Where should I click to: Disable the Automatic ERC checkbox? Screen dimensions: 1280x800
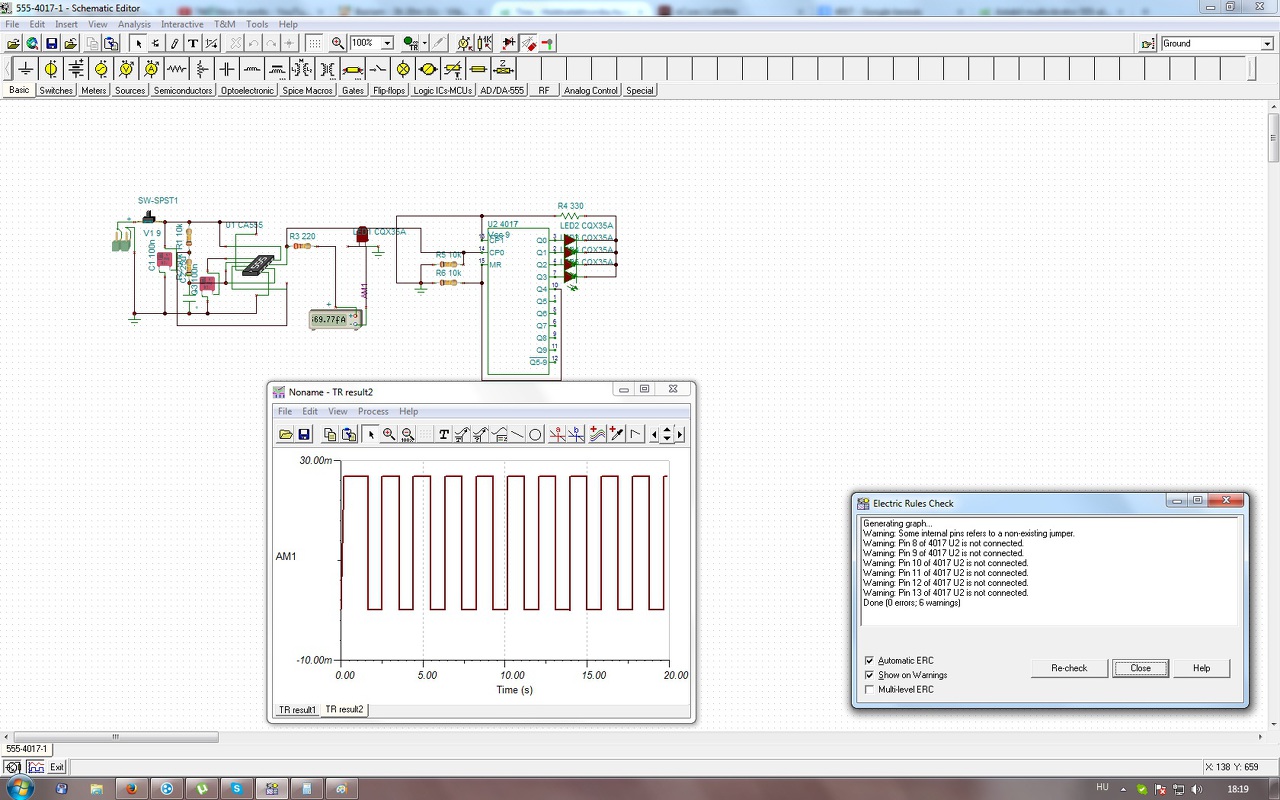(x=869, y=661)
